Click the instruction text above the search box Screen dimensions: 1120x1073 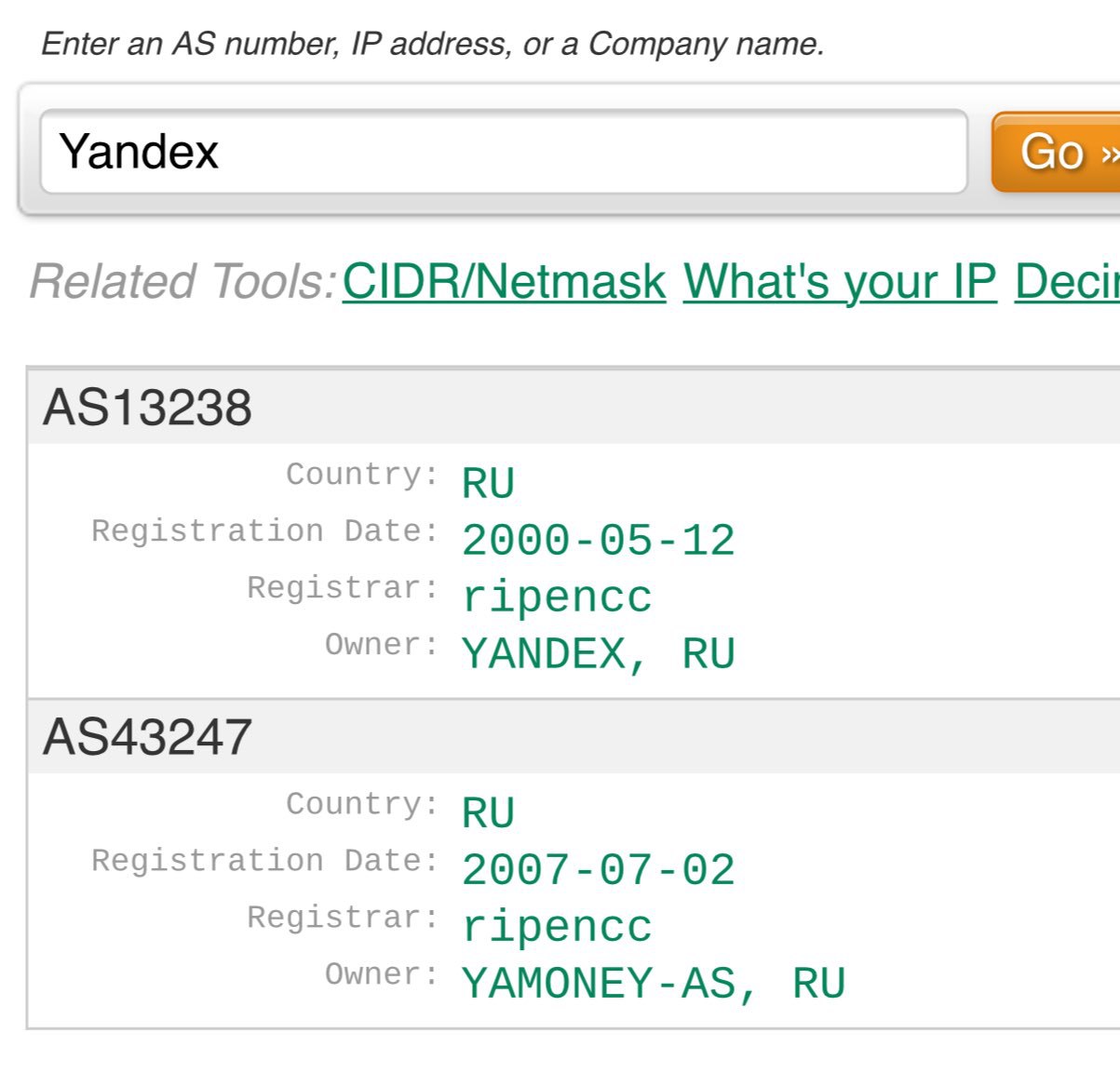pos(433,44)
